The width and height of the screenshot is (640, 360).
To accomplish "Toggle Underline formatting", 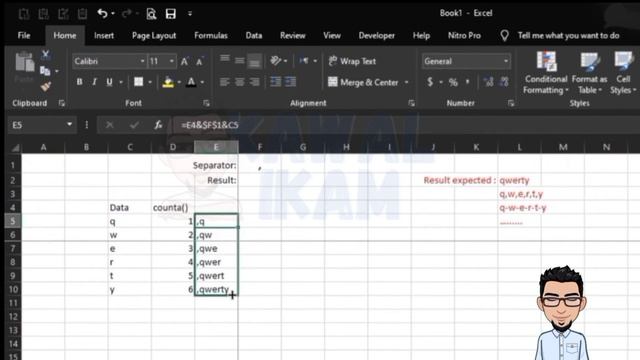I will pyautogui.click(x=109, y=82).
